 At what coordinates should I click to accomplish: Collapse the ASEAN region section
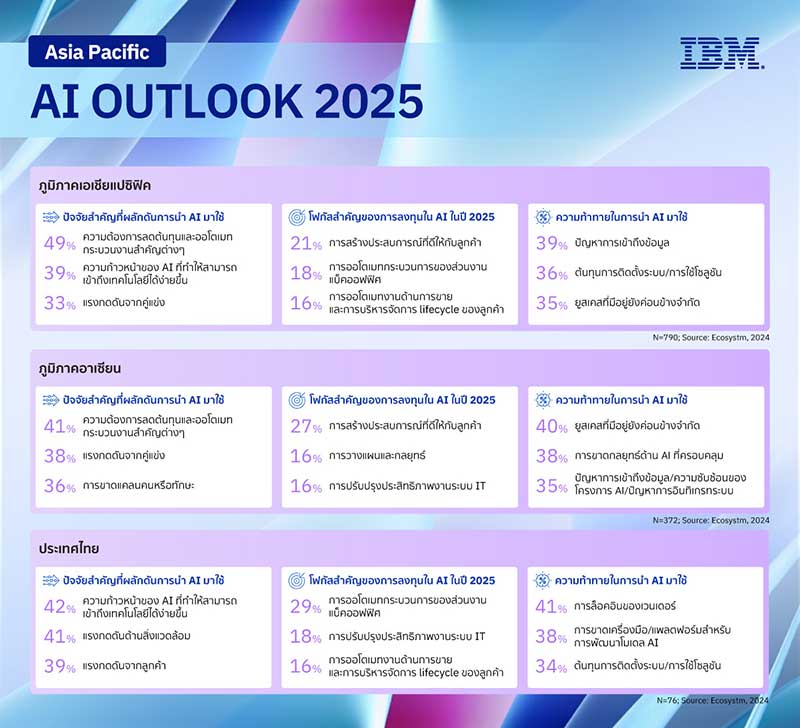coord(82,368)
